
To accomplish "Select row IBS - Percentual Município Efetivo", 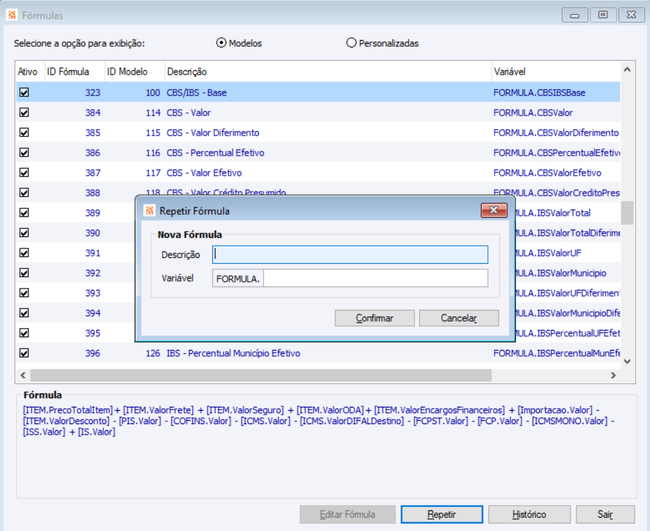I will coord(318,353).
